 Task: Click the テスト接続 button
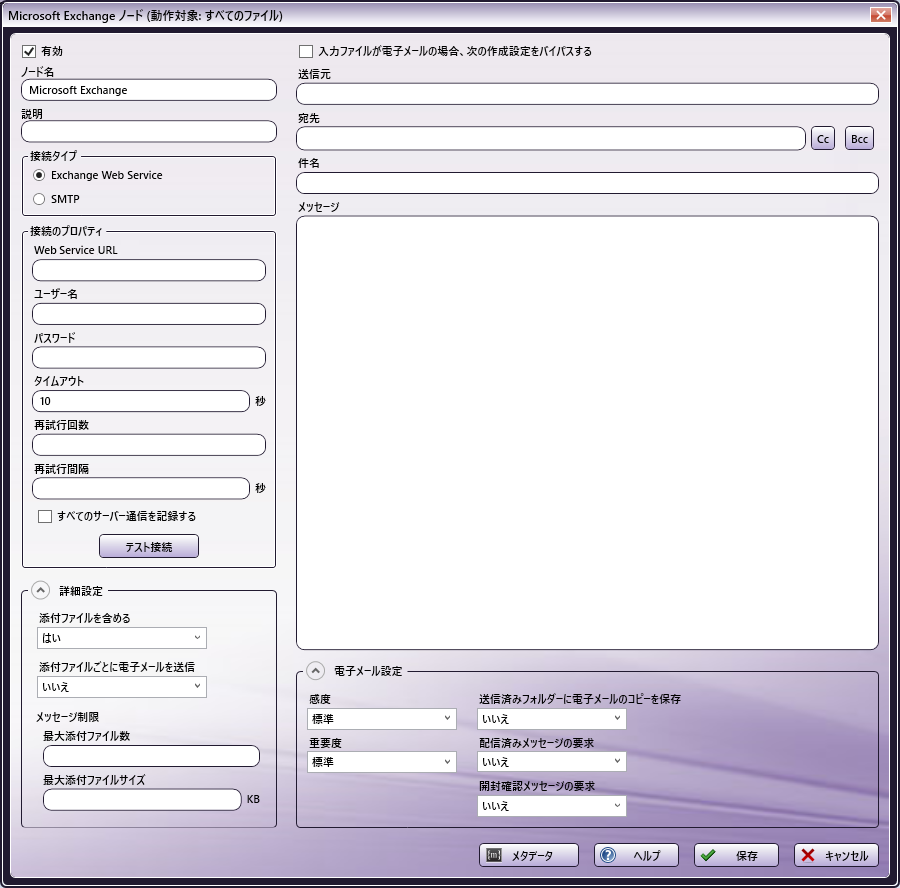pos(149,546)
